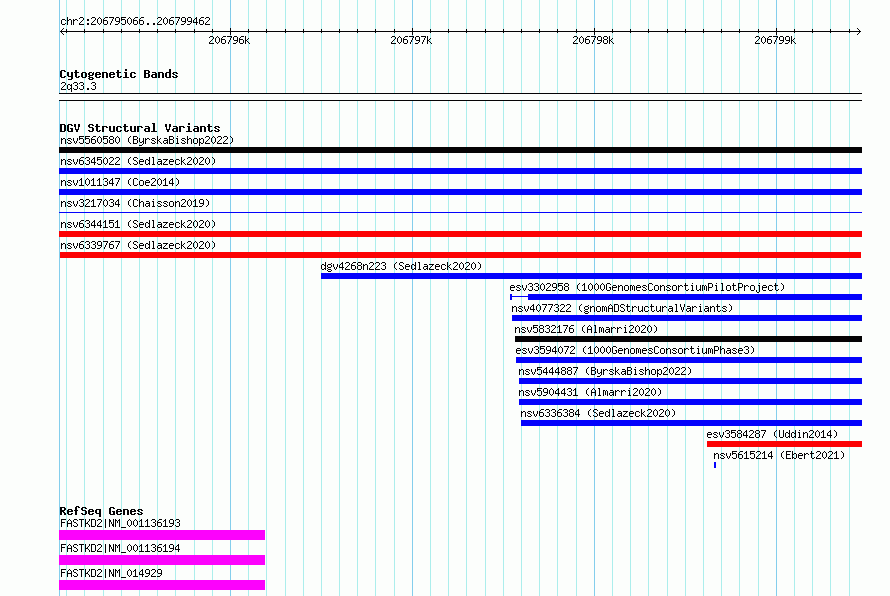Open the nsv3217034 (Chaisson2019) label
The image size is (890, 596).
click(135, 203)
